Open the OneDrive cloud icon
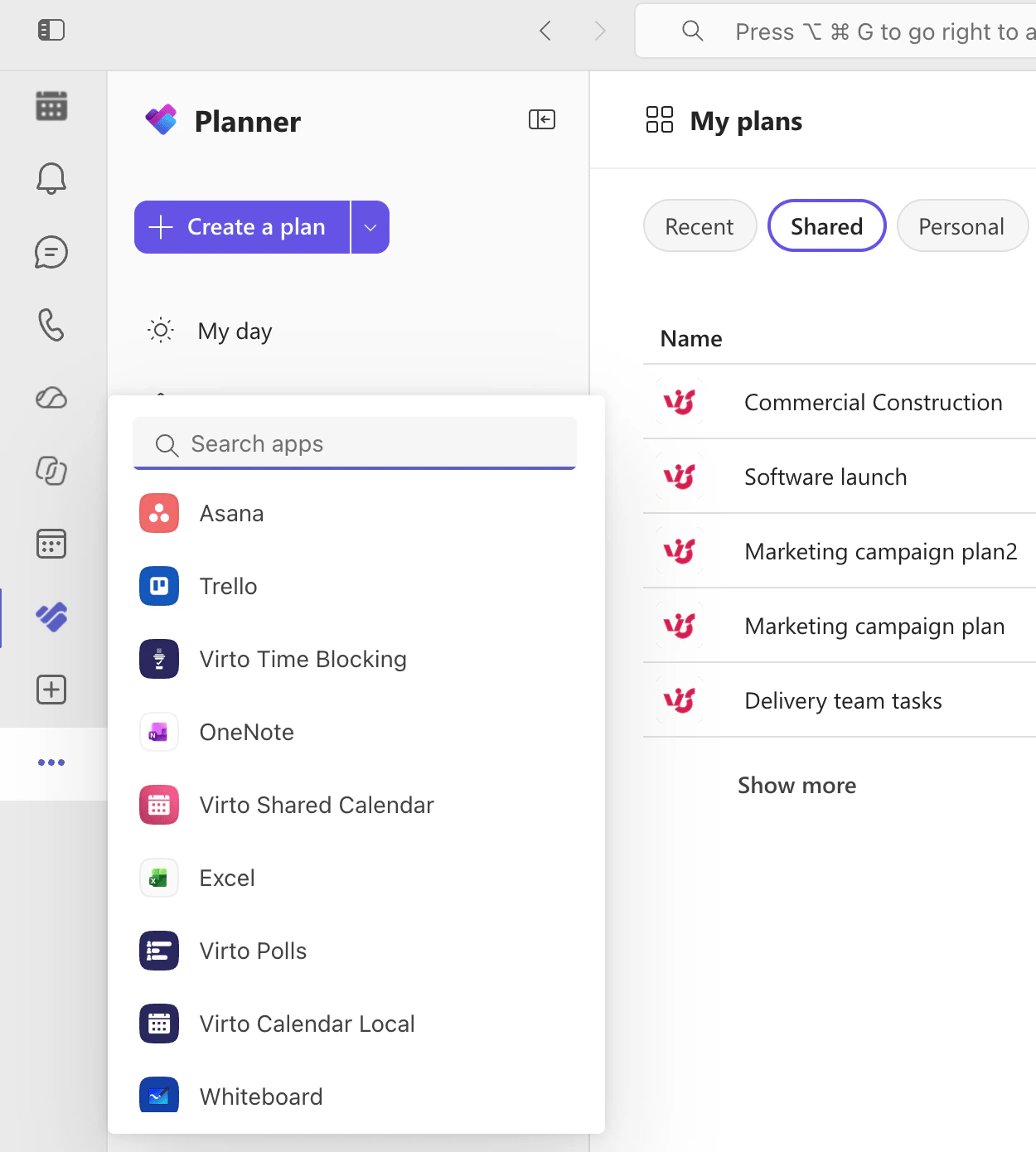The image size is (1036, 1152). pyautogui.click(x=51, y=398)
